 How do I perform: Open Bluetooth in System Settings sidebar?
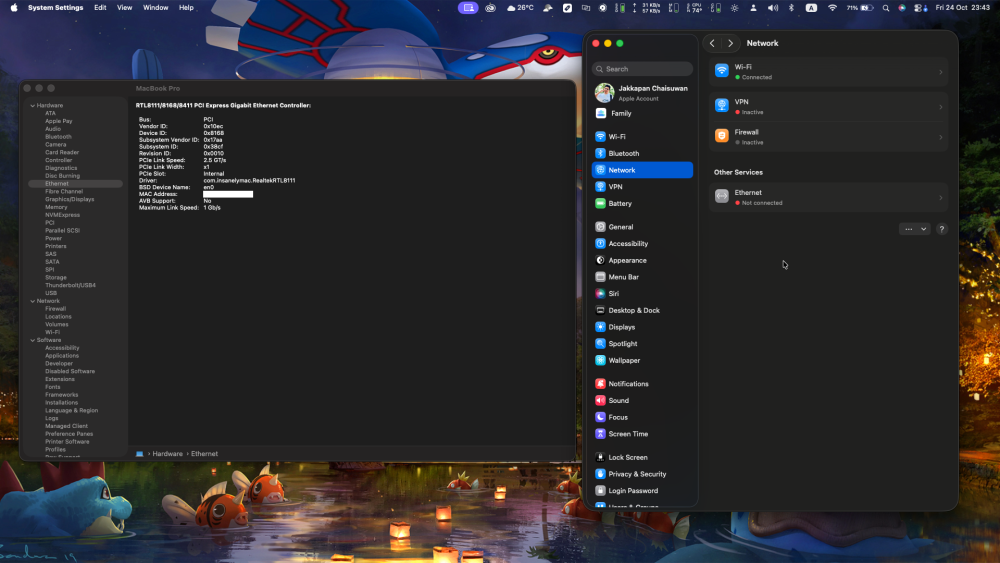[642, 153]
